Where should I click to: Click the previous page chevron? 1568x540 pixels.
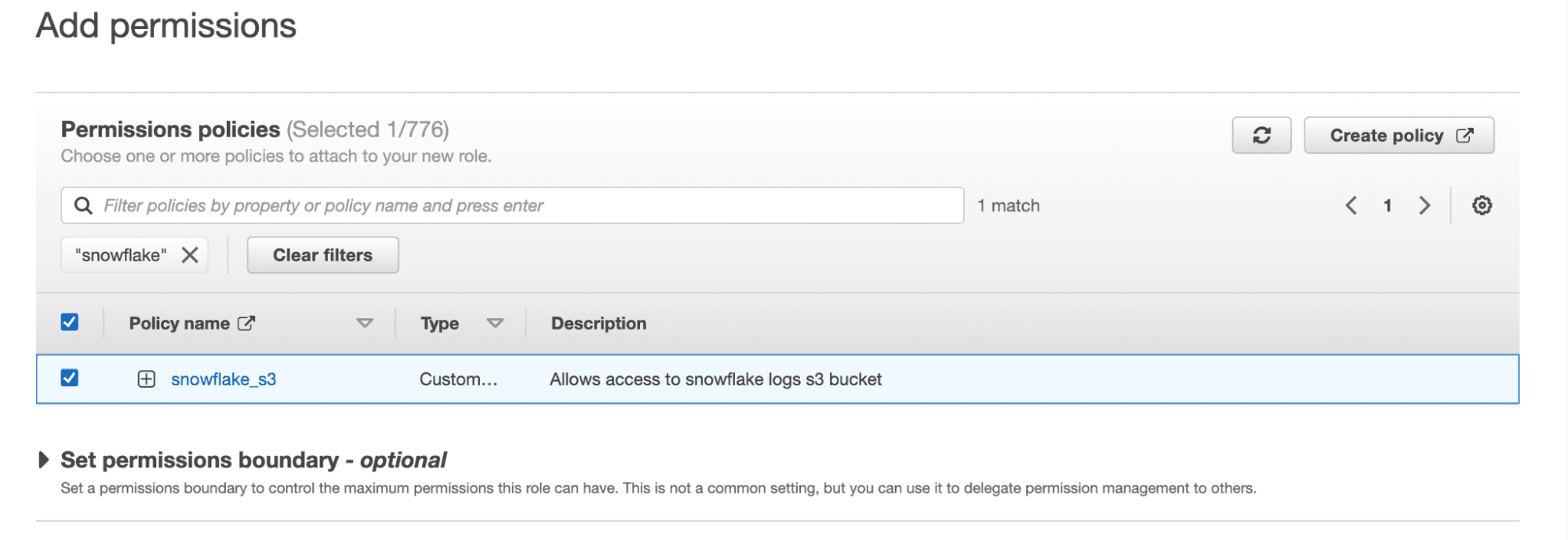point(1350,205)
